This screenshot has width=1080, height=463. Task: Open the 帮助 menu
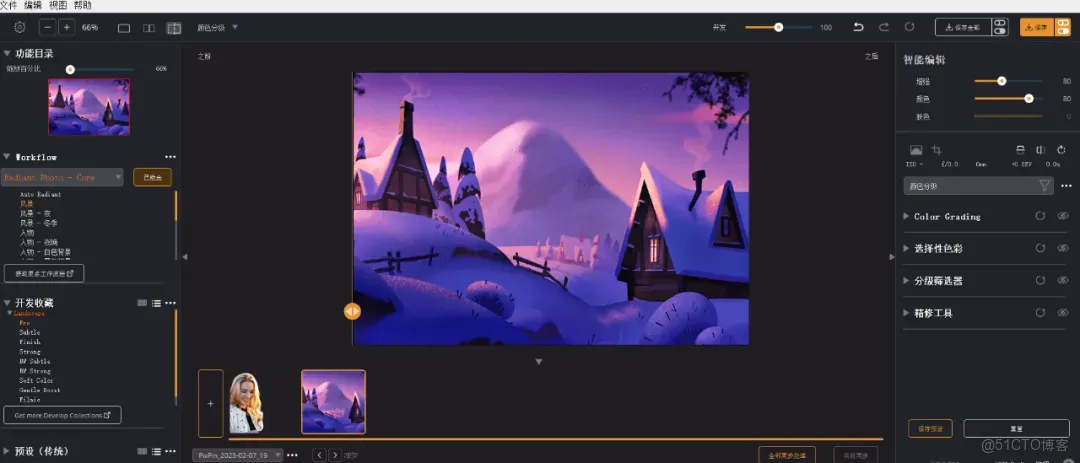[83, 6]
